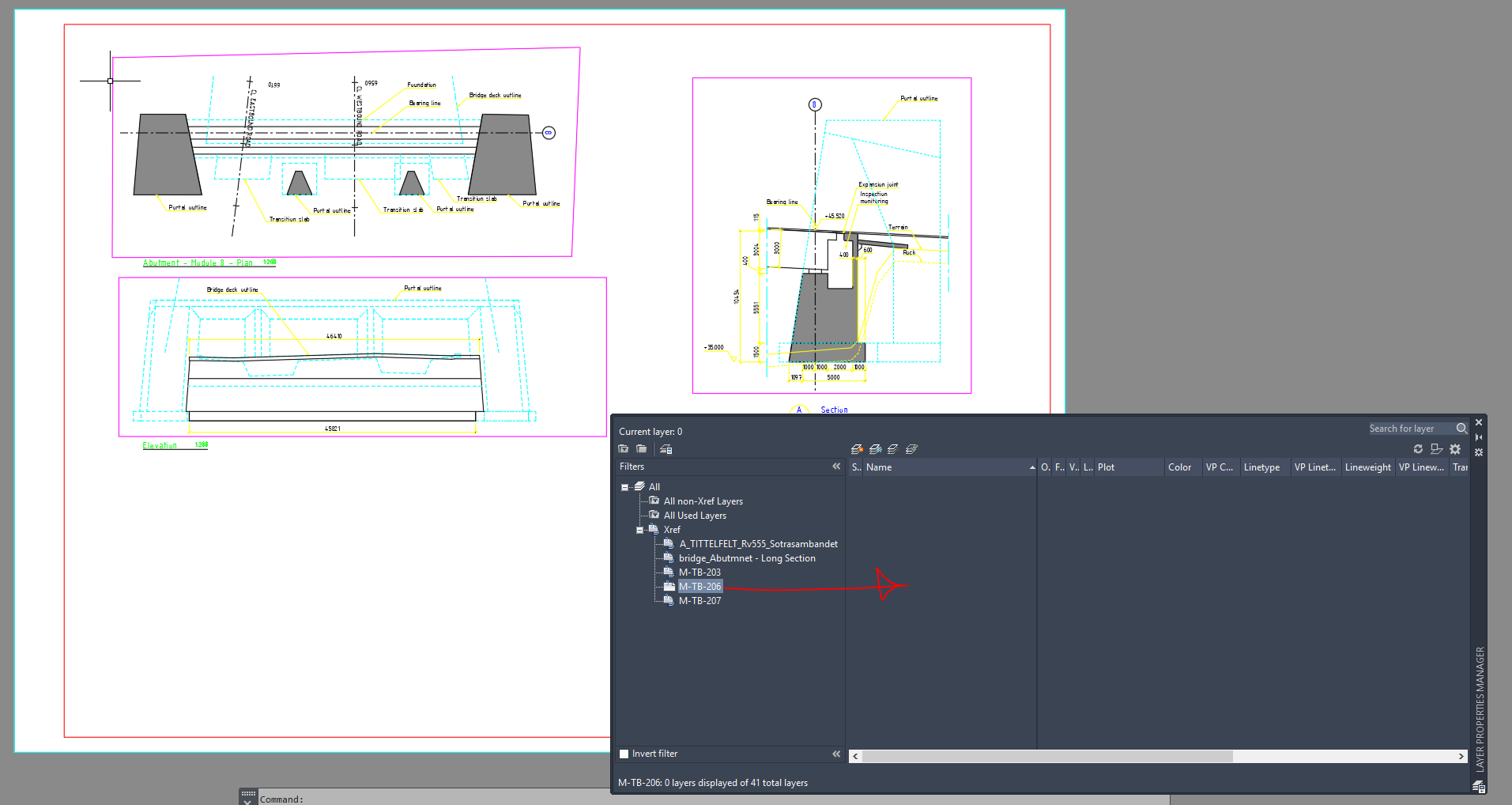Sort layers by the Name column

pyautogui.click(x=877, y=467)
